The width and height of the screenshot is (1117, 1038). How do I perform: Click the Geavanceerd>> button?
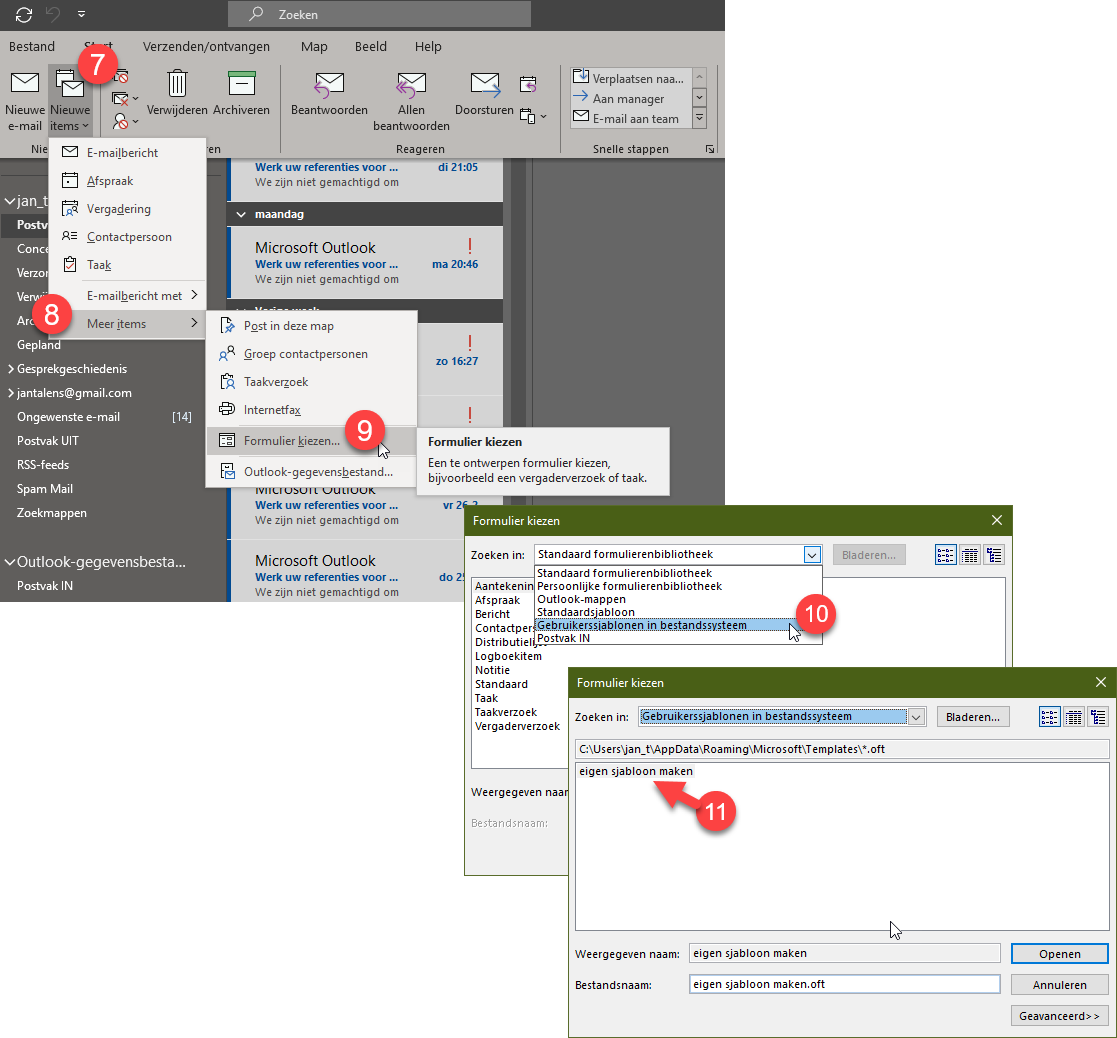point(1059,1016)
